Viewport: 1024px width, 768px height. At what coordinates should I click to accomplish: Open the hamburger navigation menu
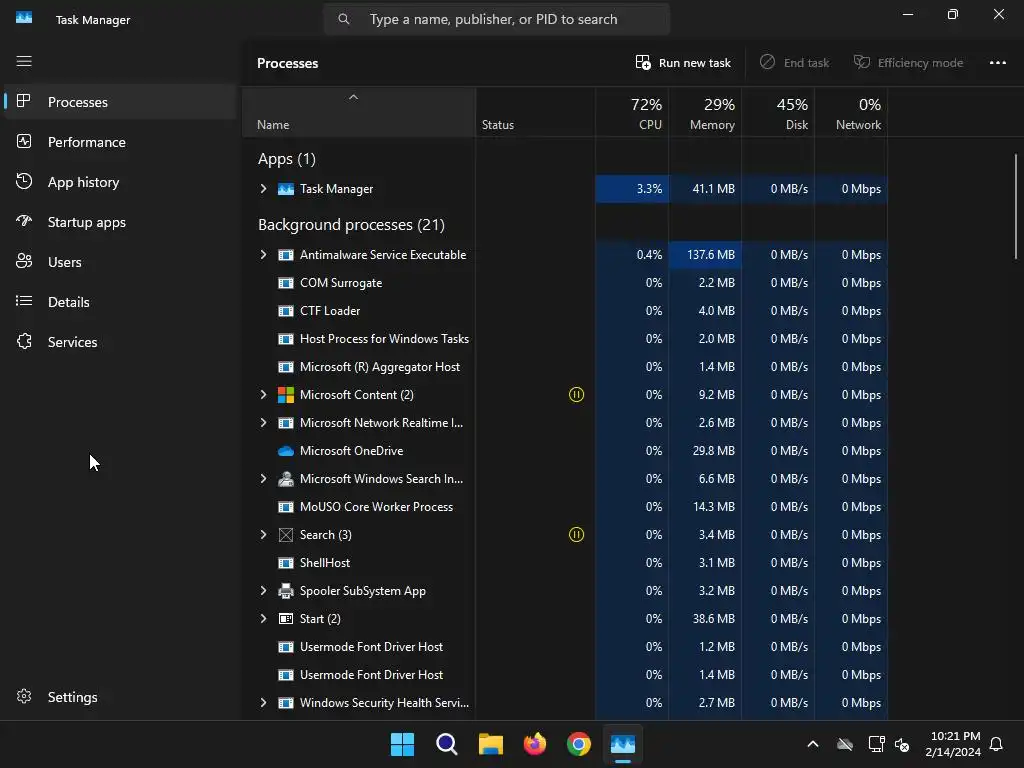[x=24, y=61]
